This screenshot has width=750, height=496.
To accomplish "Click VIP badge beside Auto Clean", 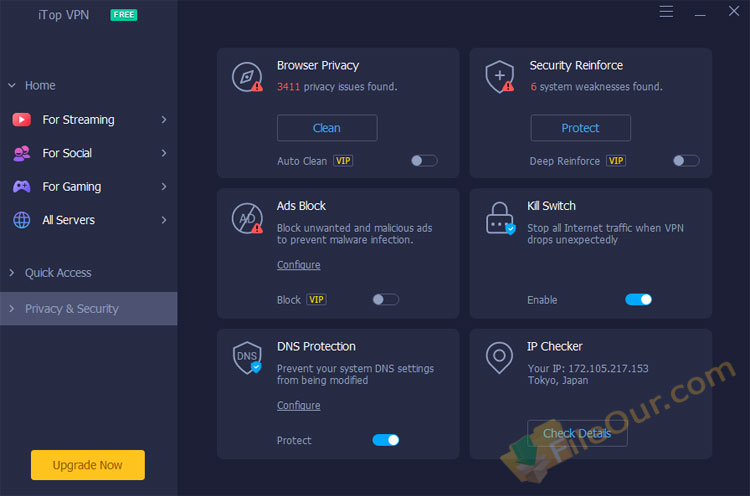I will 343,161.
